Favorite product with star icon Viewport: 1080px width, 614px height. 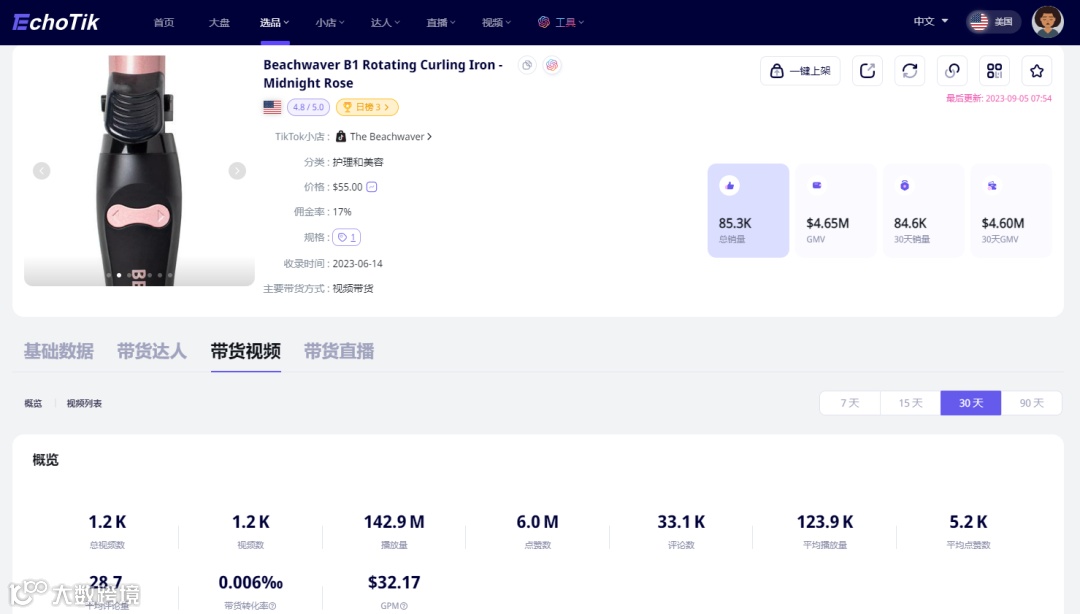coord(1037,70)
